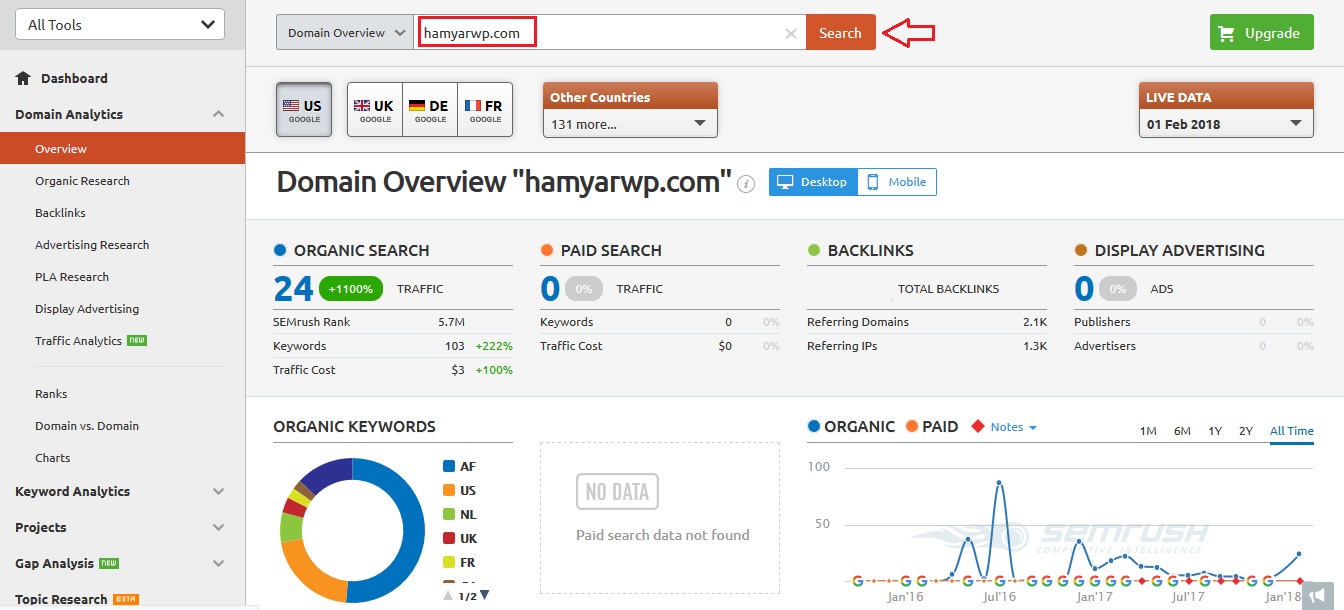
Task: Select UK Google database
Action: click(375, 110)
